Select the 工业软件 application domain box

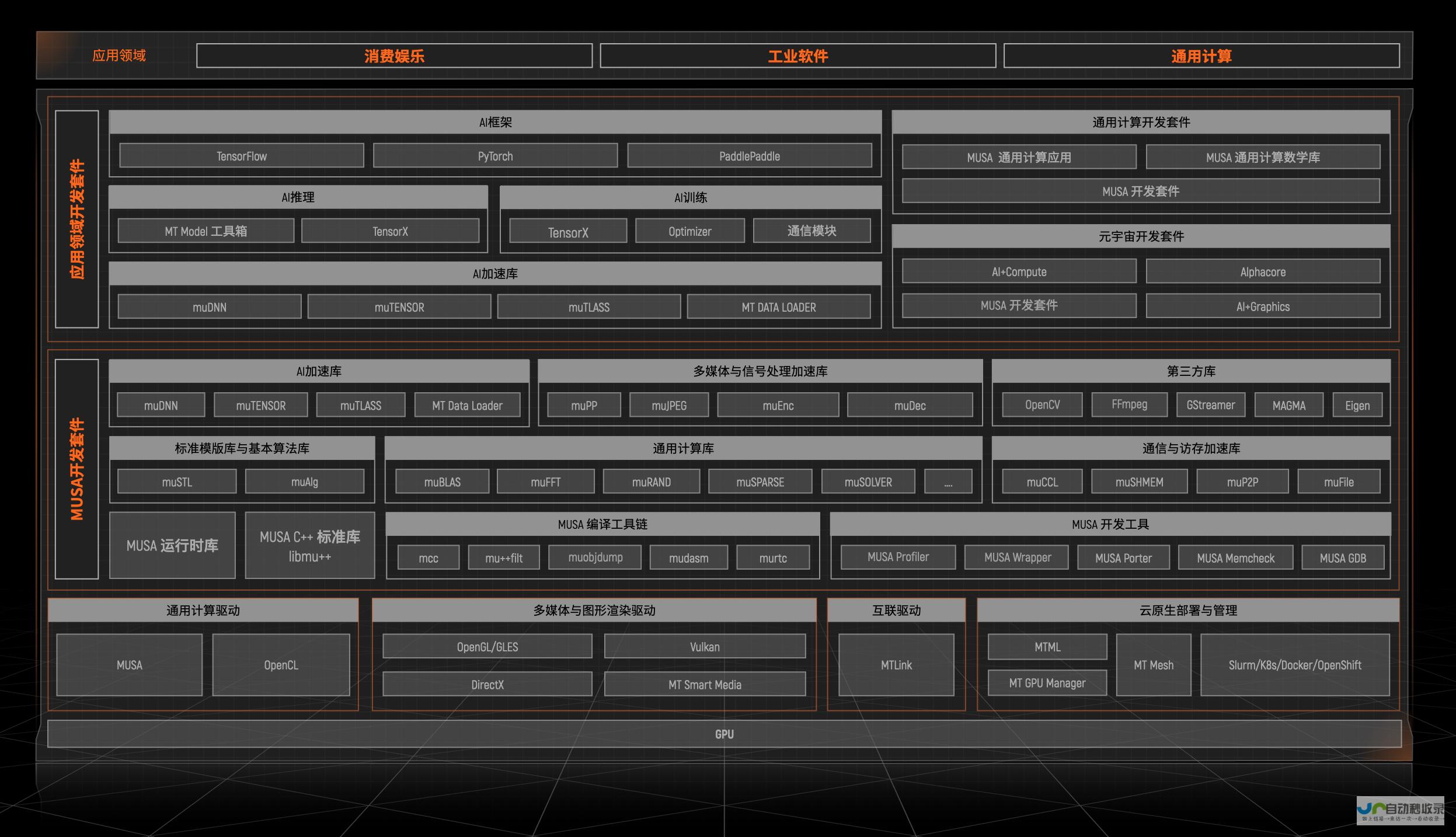click(797, 56)
